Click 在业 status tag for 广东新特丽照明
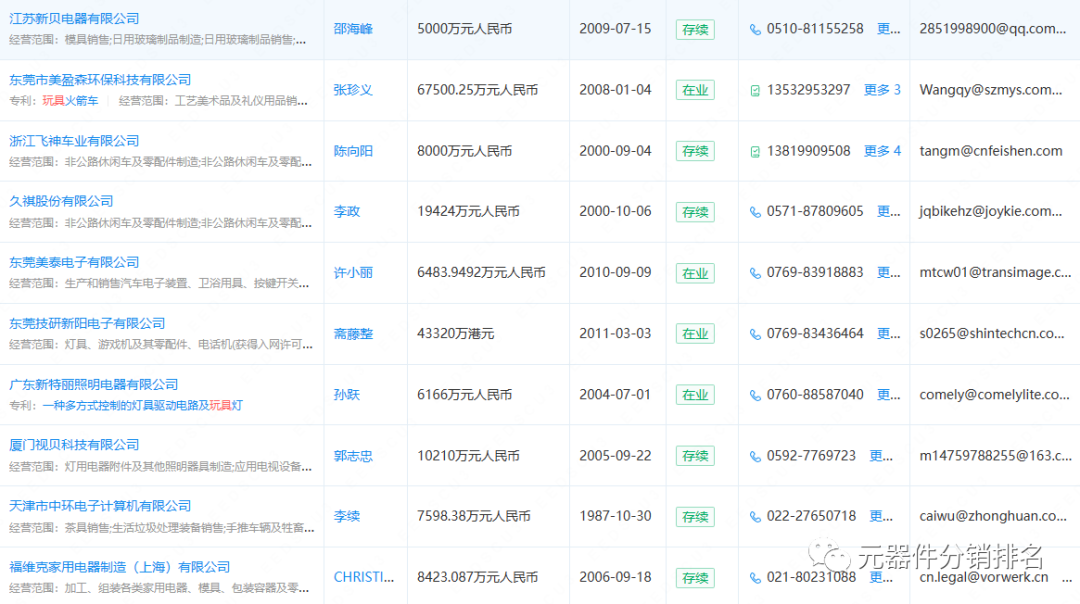 click(695, 395)
